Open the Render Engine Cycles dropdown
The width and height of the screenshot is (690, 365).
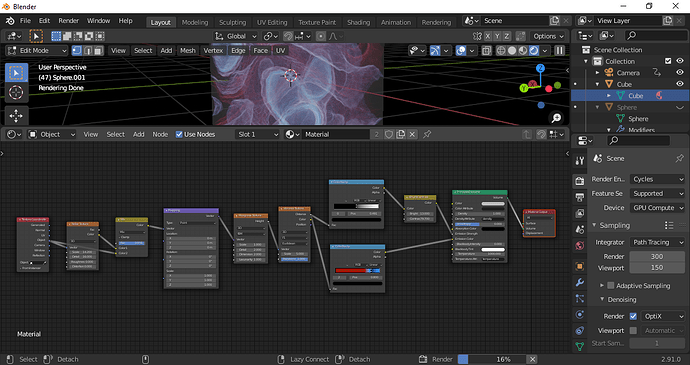click(x=657, y=179)
